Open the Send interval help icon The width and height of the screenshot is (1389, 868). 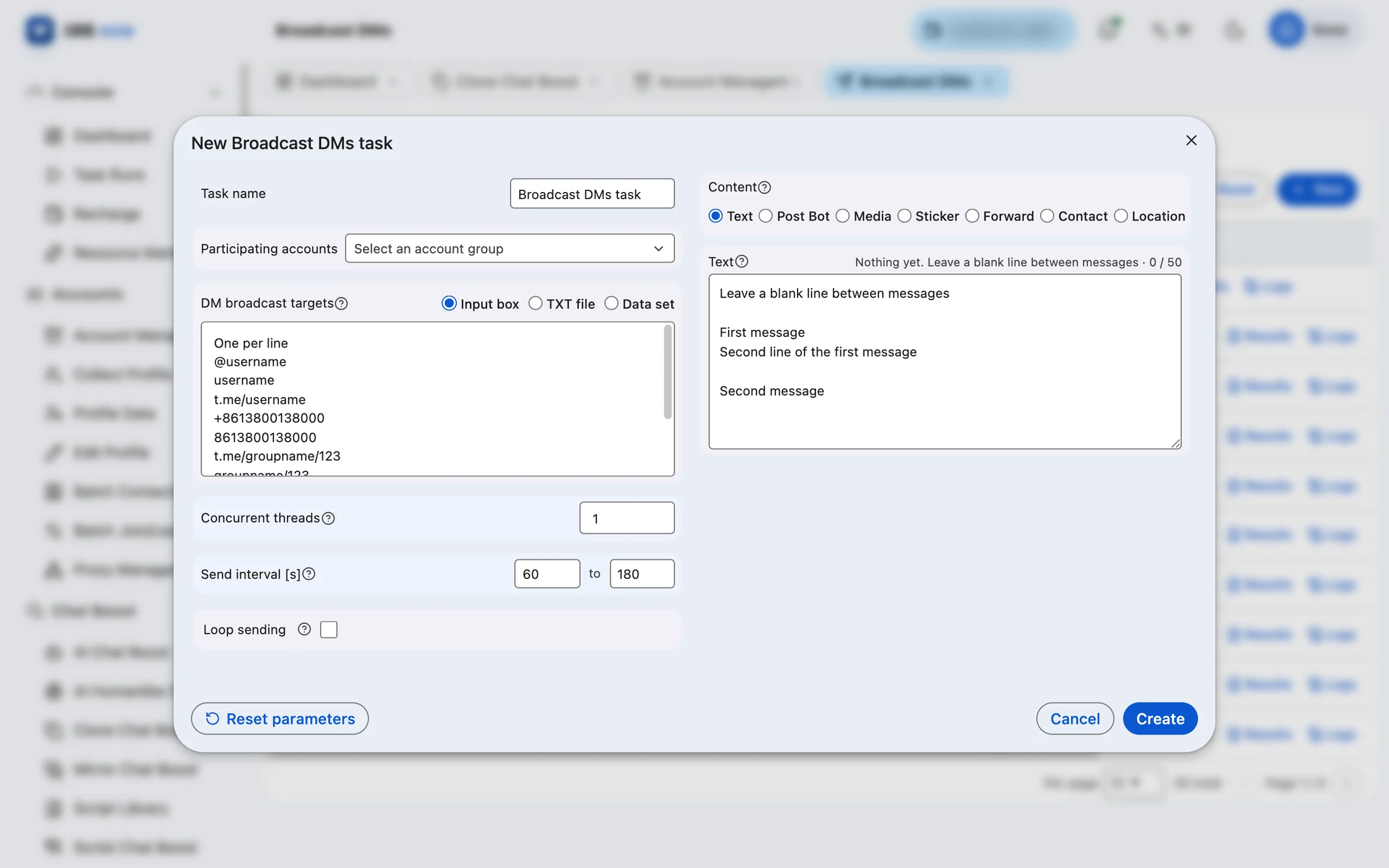[309, 574]
